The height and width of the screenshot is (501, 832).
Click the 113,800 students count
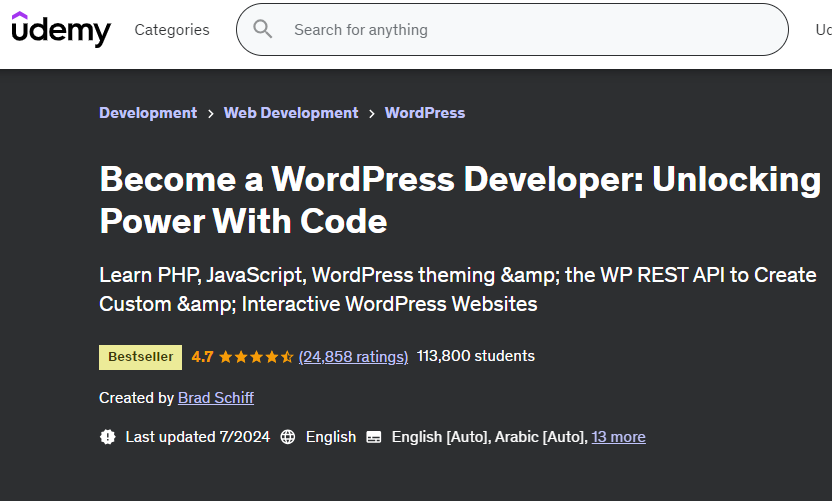point(475,356)
